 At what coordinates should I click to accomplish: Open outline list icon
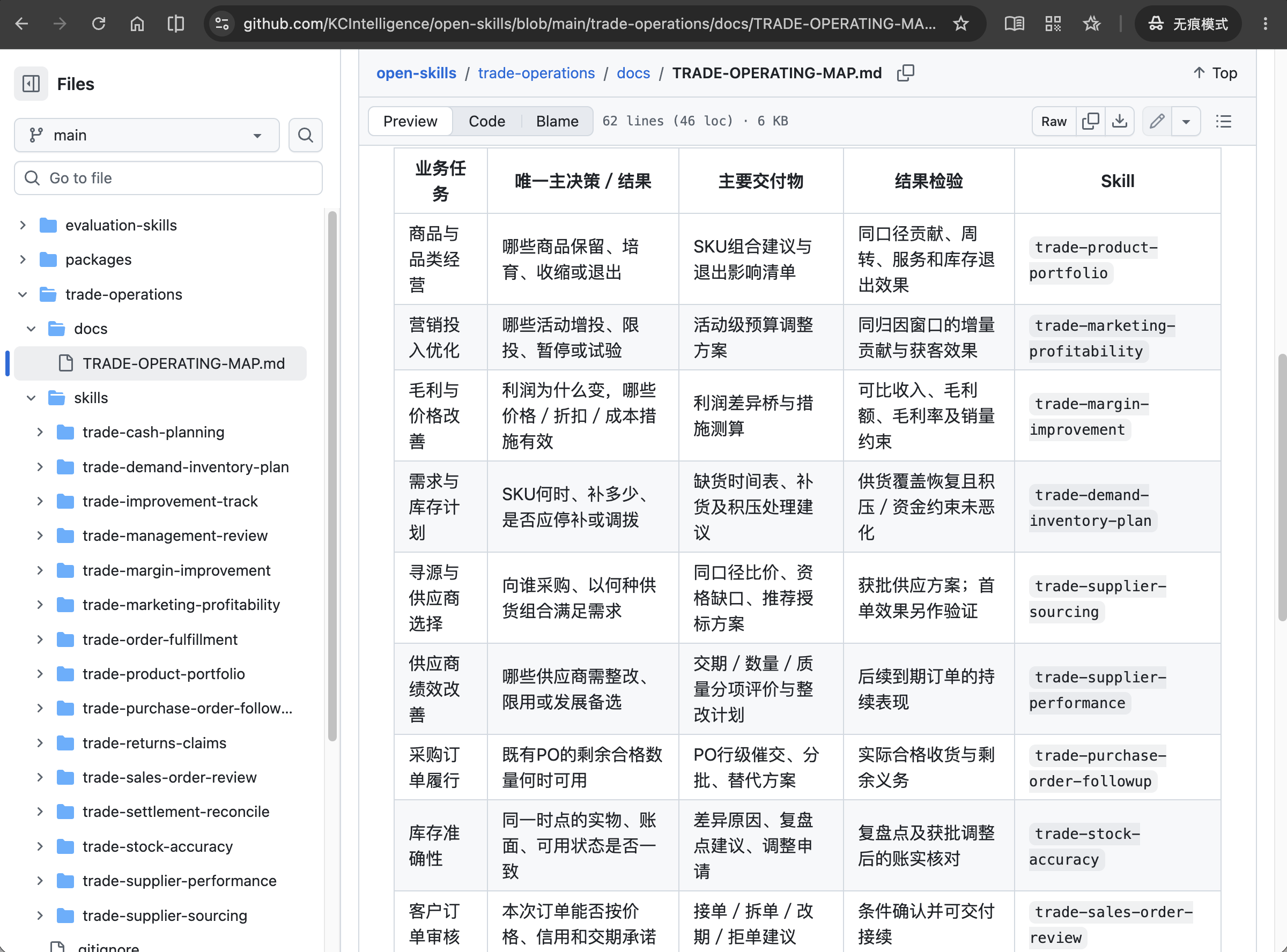click(x=1224, y=121)
